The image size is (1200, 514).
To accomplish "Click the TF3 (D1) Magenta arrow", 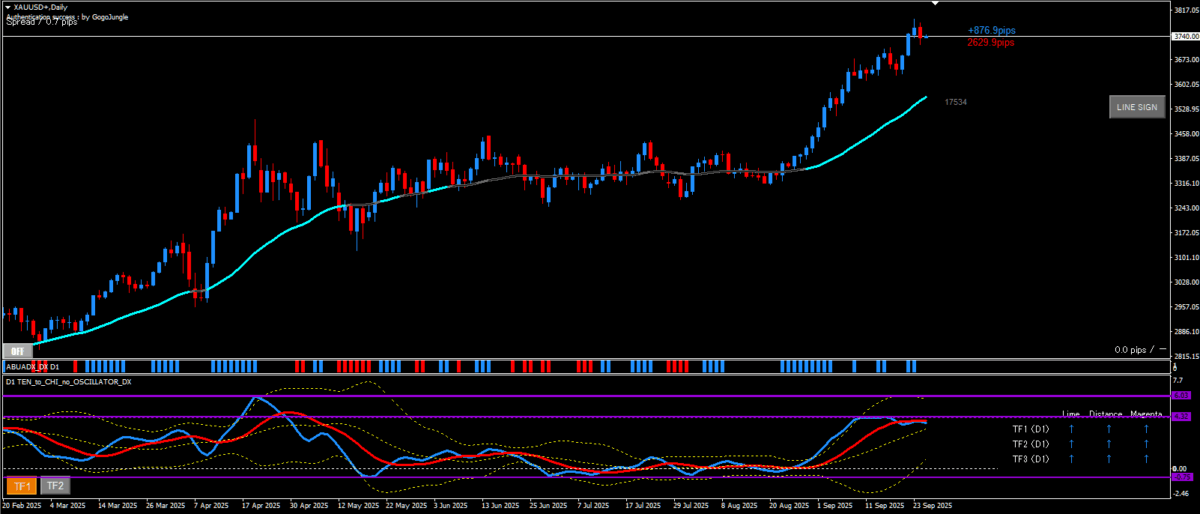I will pyautogui.click(x=1146, y=458).
